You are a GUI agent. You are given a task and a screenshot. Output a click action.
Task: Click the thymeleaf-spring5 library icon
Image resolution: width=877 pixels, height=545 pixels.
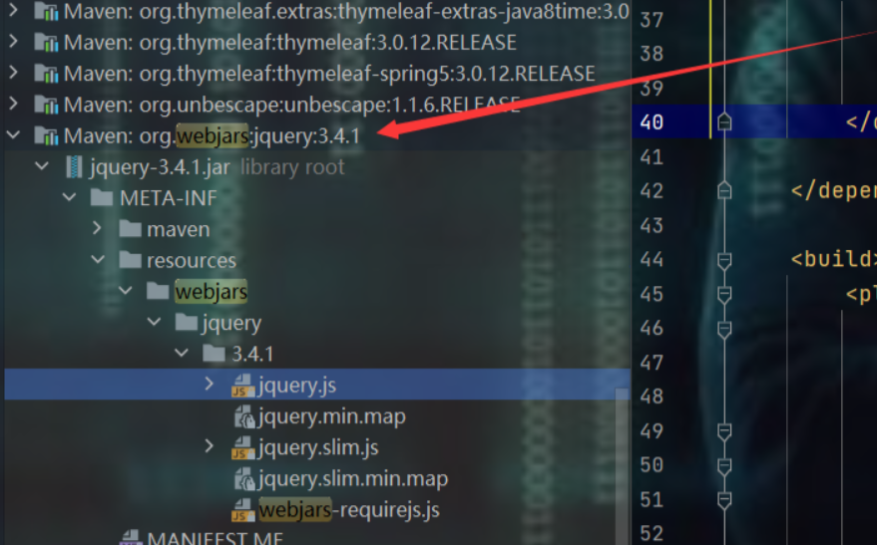[x=46, y=73]
